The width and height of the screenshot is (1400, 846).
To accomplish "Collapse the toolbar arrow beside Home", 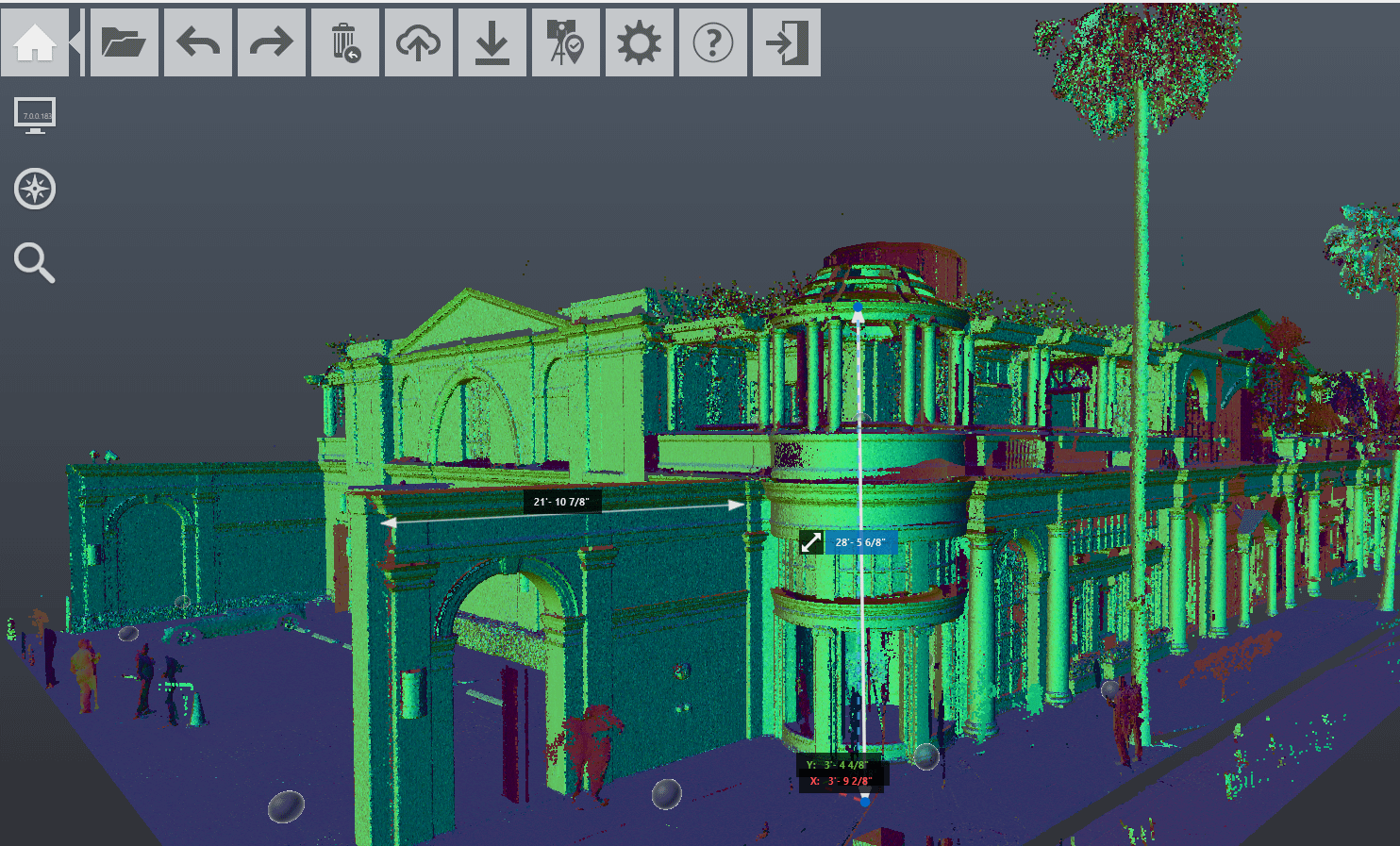I will [x=77, y=42].
